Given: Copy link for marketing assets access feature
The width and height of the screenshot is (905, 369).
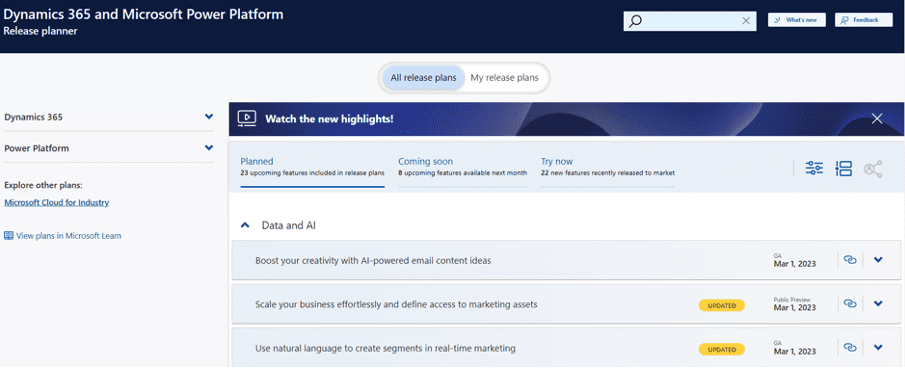Looking at the screenshot, I should pos(850,303).
